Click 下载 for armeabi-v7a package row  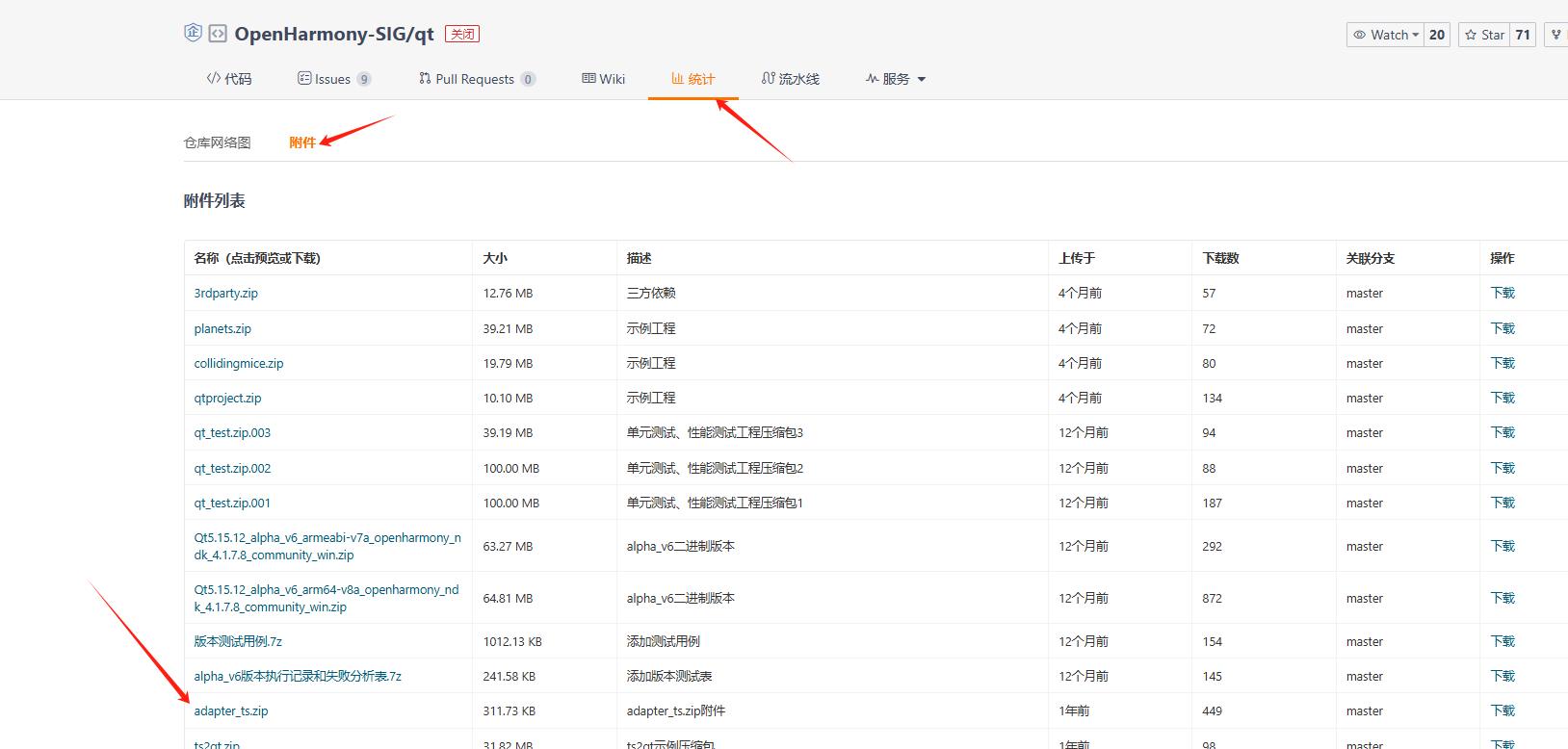pyautogui.click(x=1503, y=546)
